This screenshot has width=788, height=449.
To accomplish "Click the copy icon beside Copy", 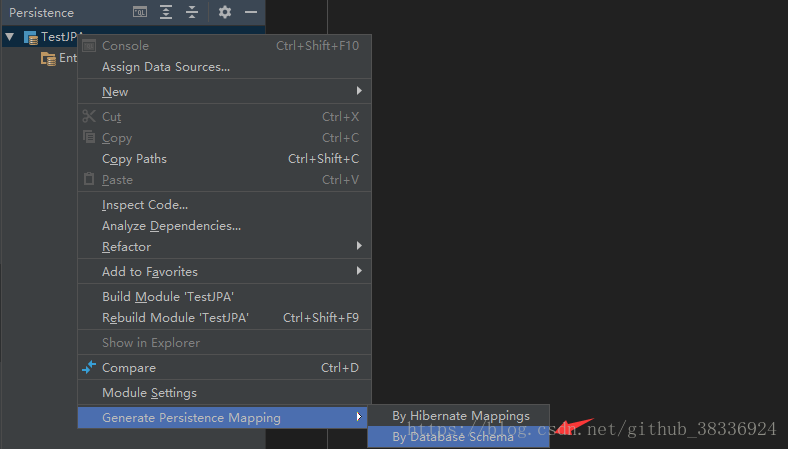I will point(89,137).
